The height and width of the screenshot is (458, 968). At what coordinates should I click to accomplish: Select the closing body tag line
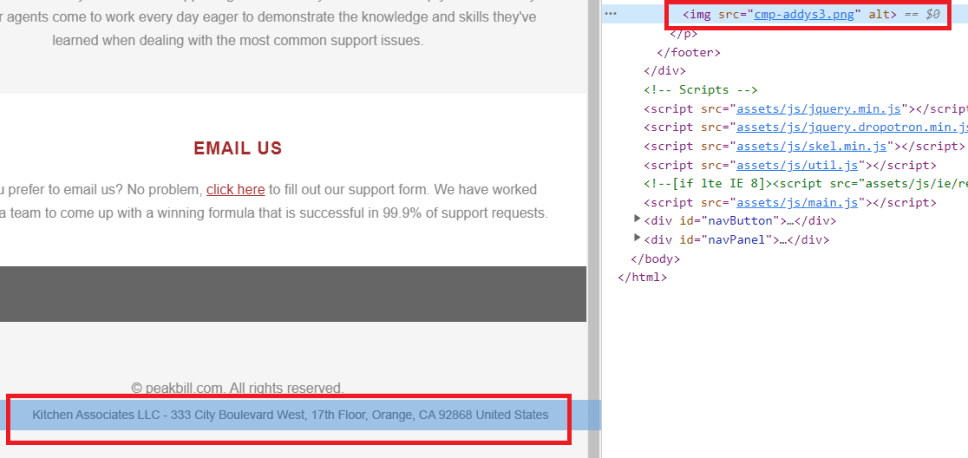pos(655,259)
